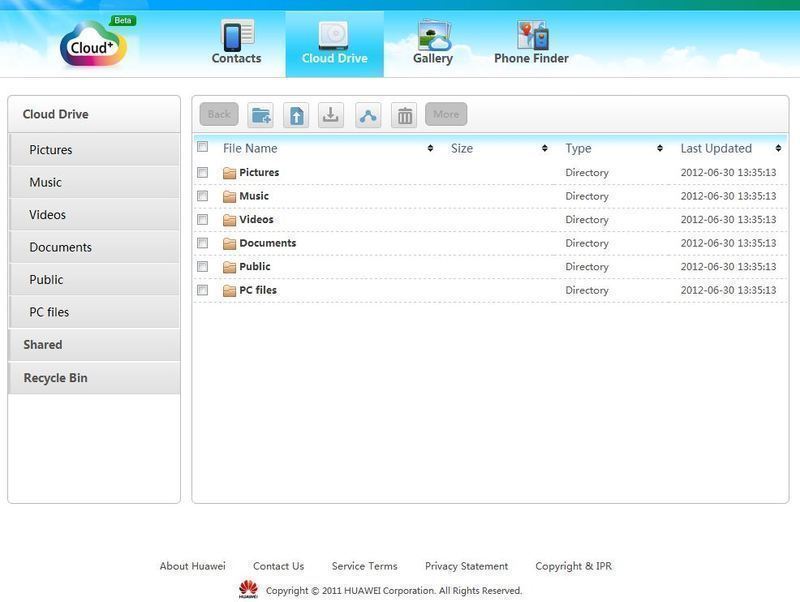Open the Contacts phone icon
800x602 pixels.
coord(237,35)
